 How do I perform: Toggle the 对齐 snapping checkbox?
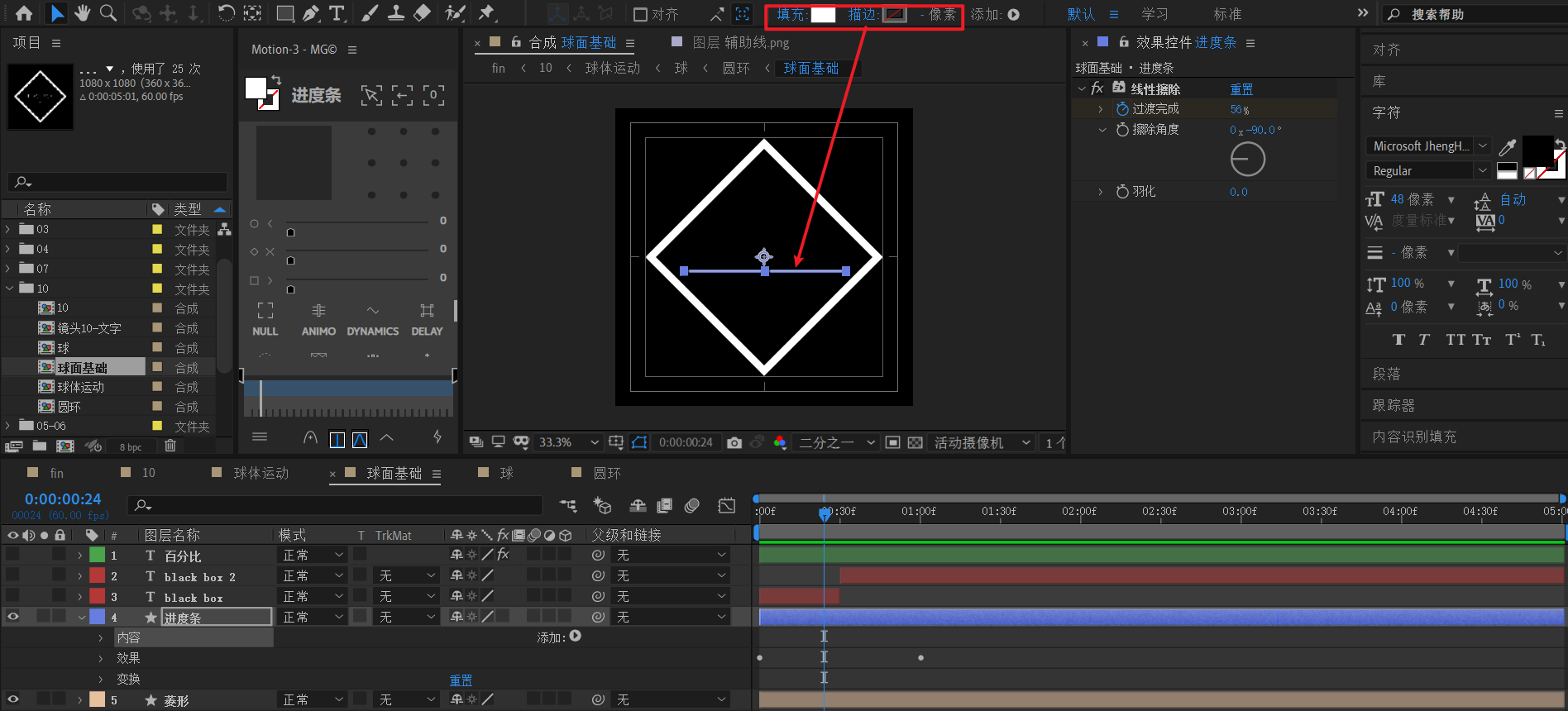coord(640,15)
